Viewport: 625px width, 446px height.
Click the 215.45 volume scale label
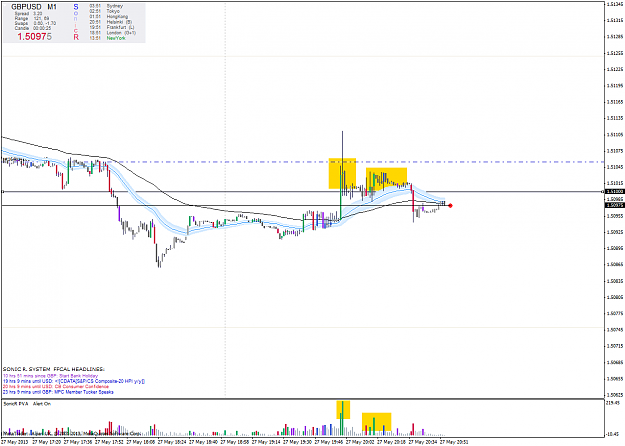click(615, 403)
